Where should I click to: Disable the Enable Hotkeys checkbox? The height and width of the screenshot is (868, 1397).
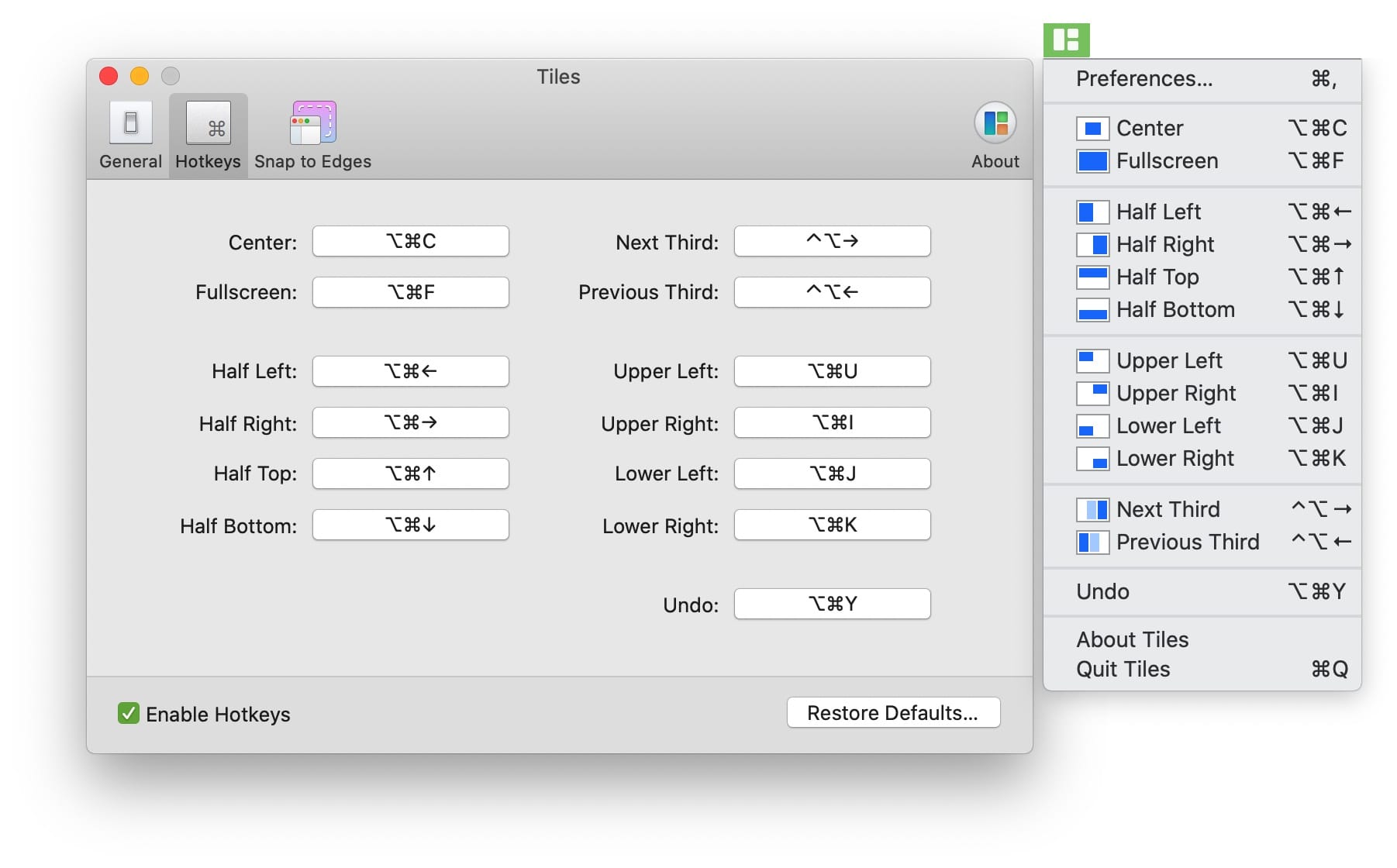pos(129,714)
